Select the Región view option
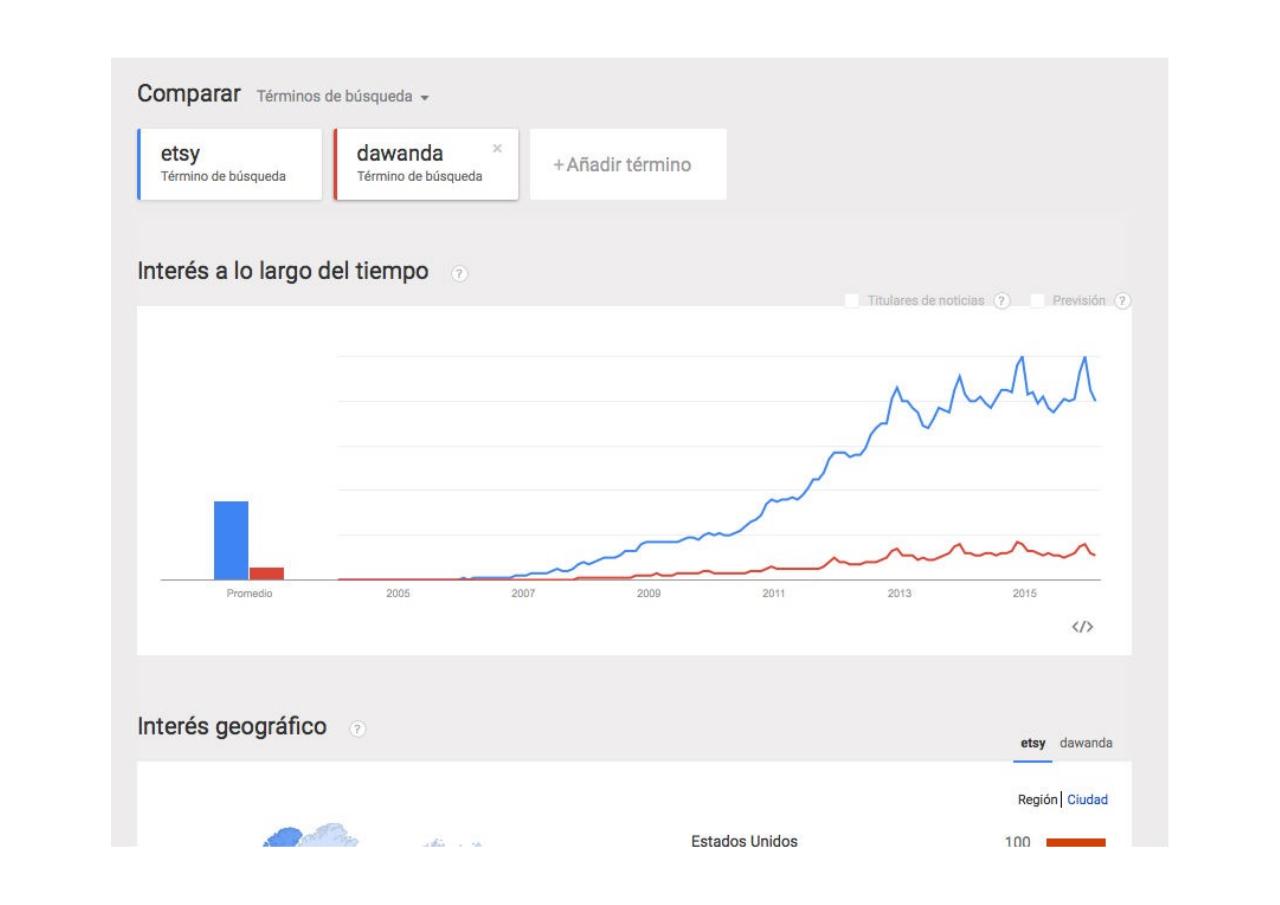 pyautogui.click(x=1038, y=800)
